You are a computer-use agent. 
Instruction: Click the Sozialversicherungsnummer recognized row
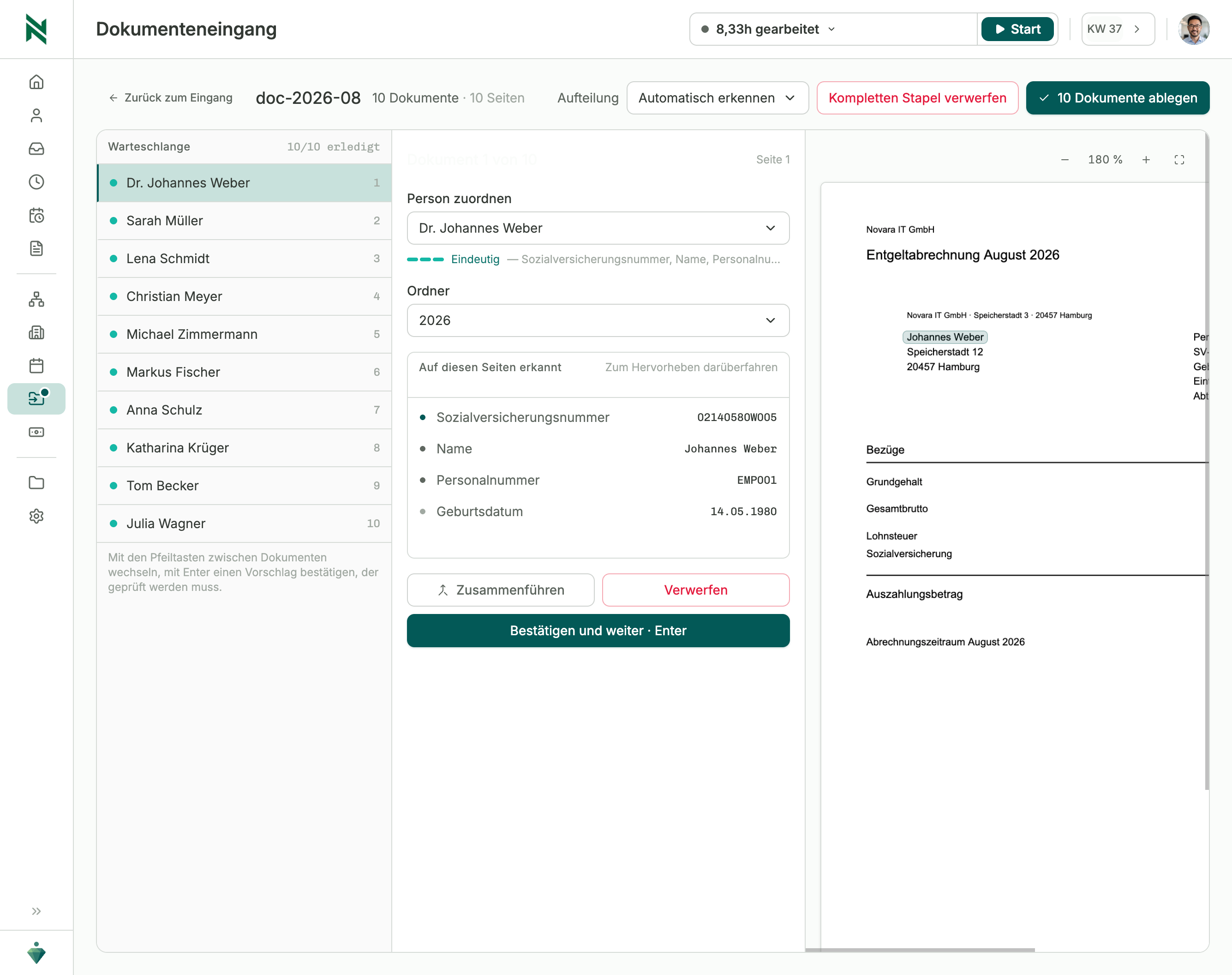(598, 418)
